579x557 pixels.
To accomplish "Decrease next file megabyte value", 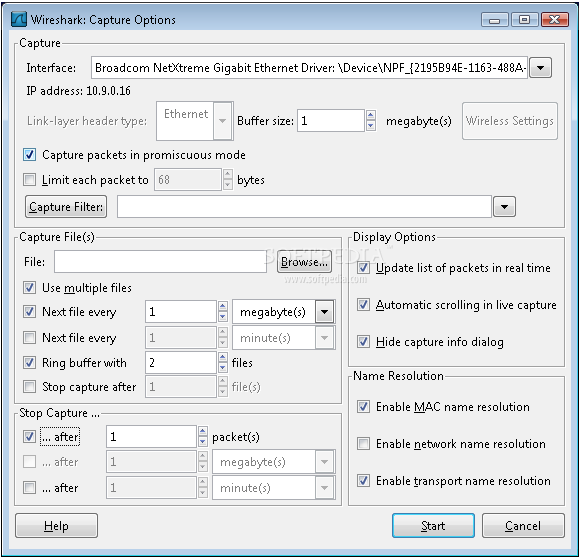I will [x=223, y=317].
